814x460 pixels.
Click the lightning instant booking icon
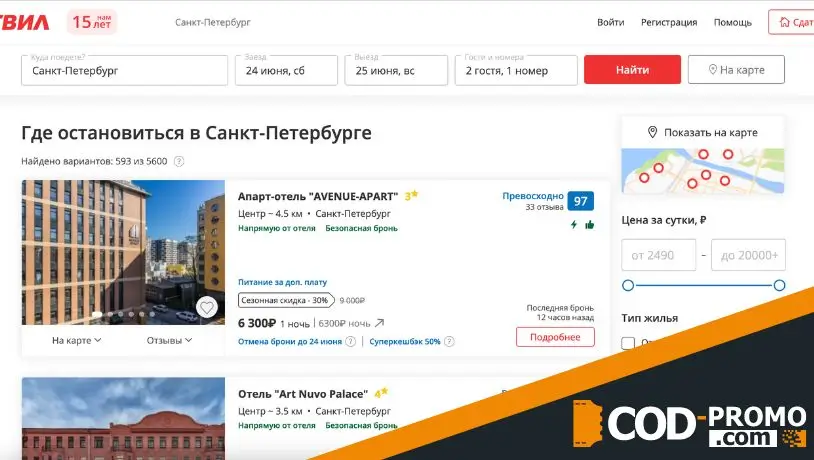(574, 225)
